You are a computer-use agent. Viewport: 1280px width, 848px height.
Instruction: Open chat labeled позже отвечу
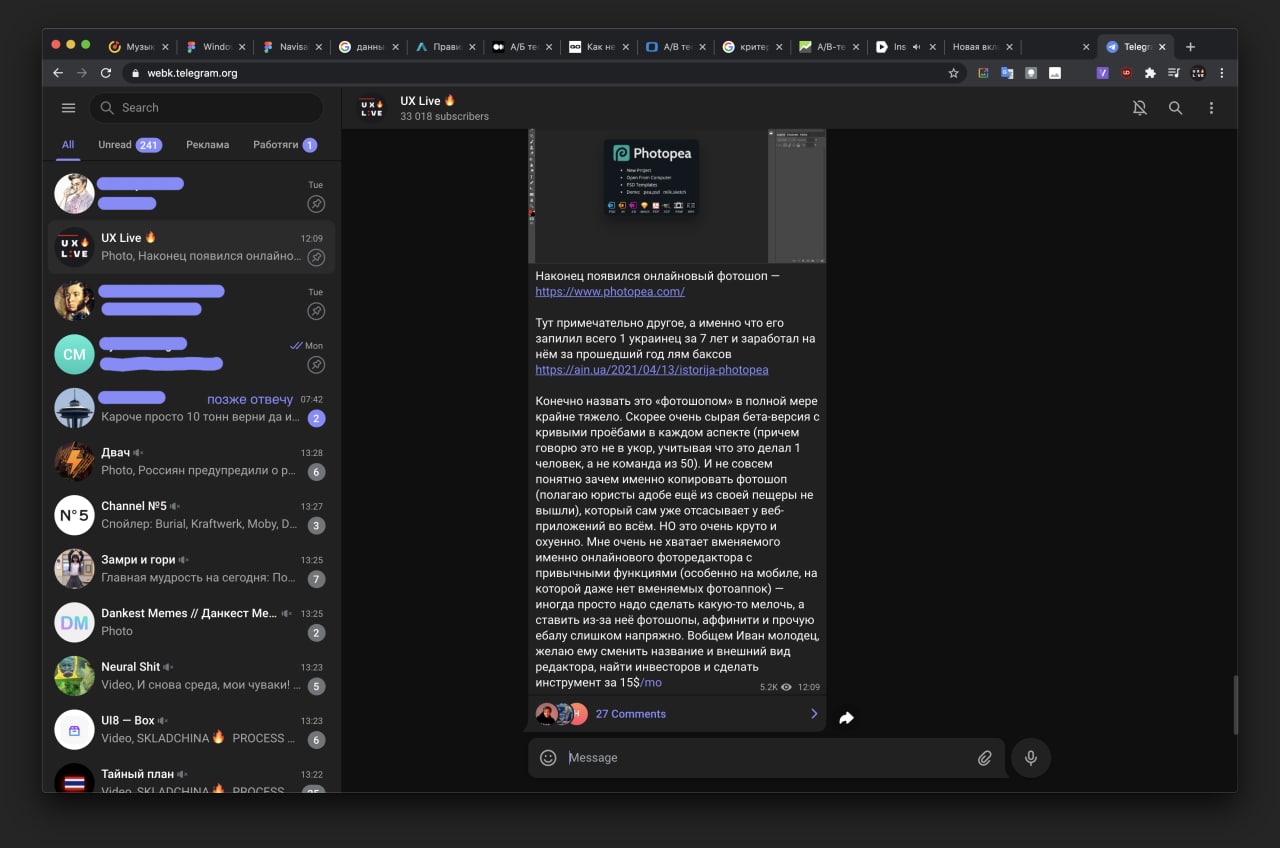tap(192, 408)
